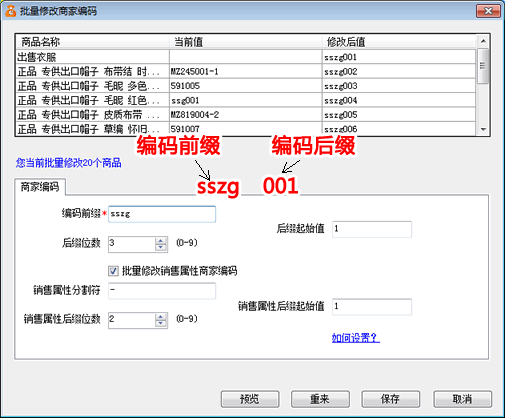Image resolution: width=505 pixels, height=418 pixels.
Task: Decrease 销售属性后缀位数 with down arrow
Action: coord(161,324)
